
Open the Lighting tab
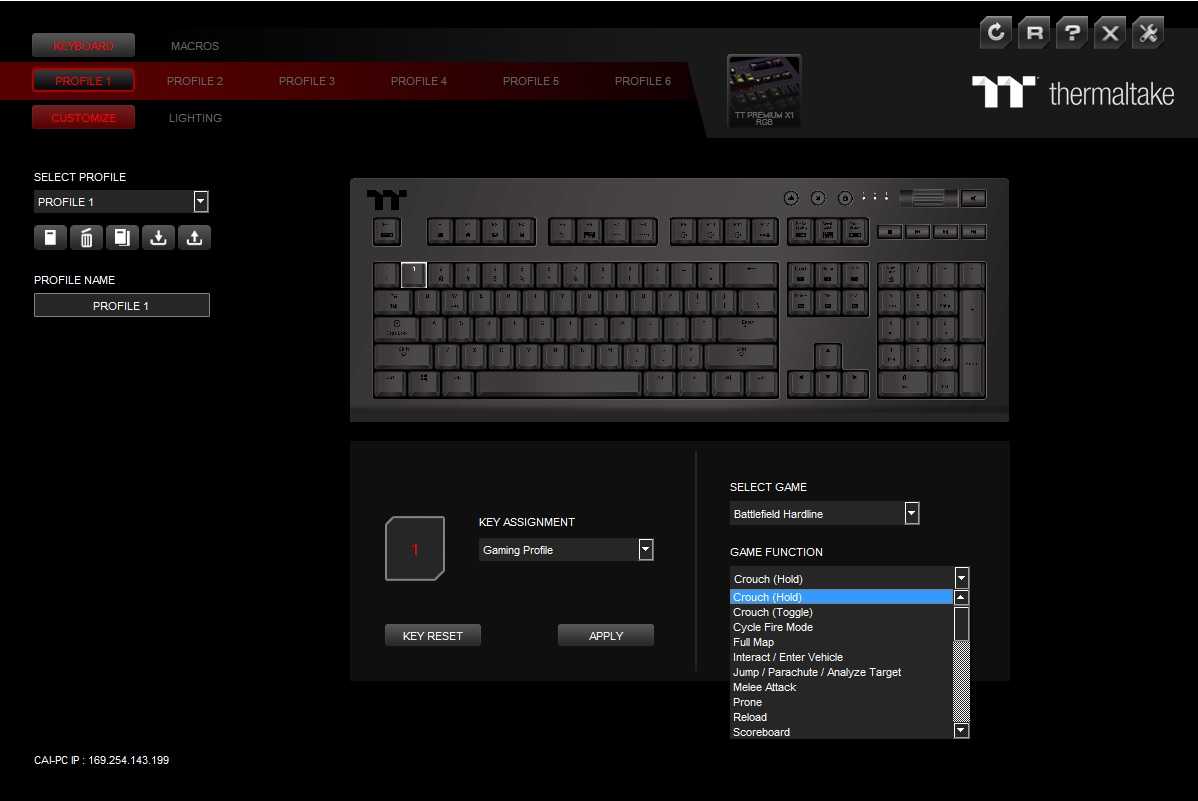coord(195,118)
